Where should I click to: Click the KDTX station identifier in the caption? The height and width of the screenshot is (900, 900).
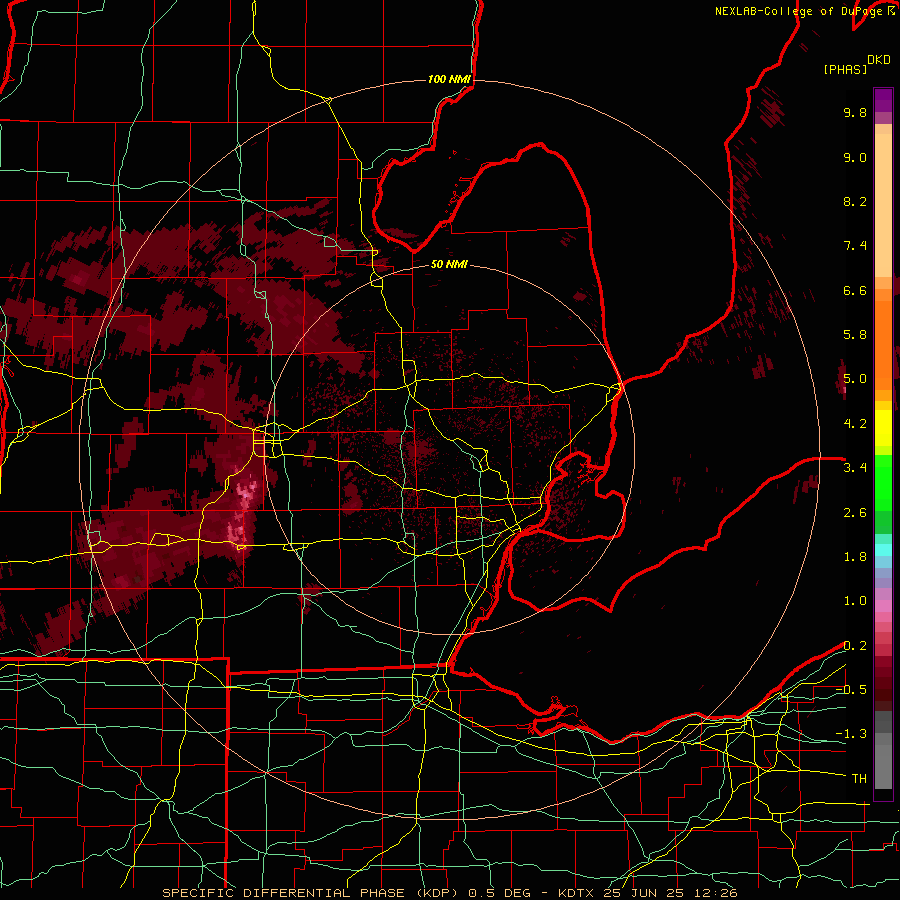[577, 893]
